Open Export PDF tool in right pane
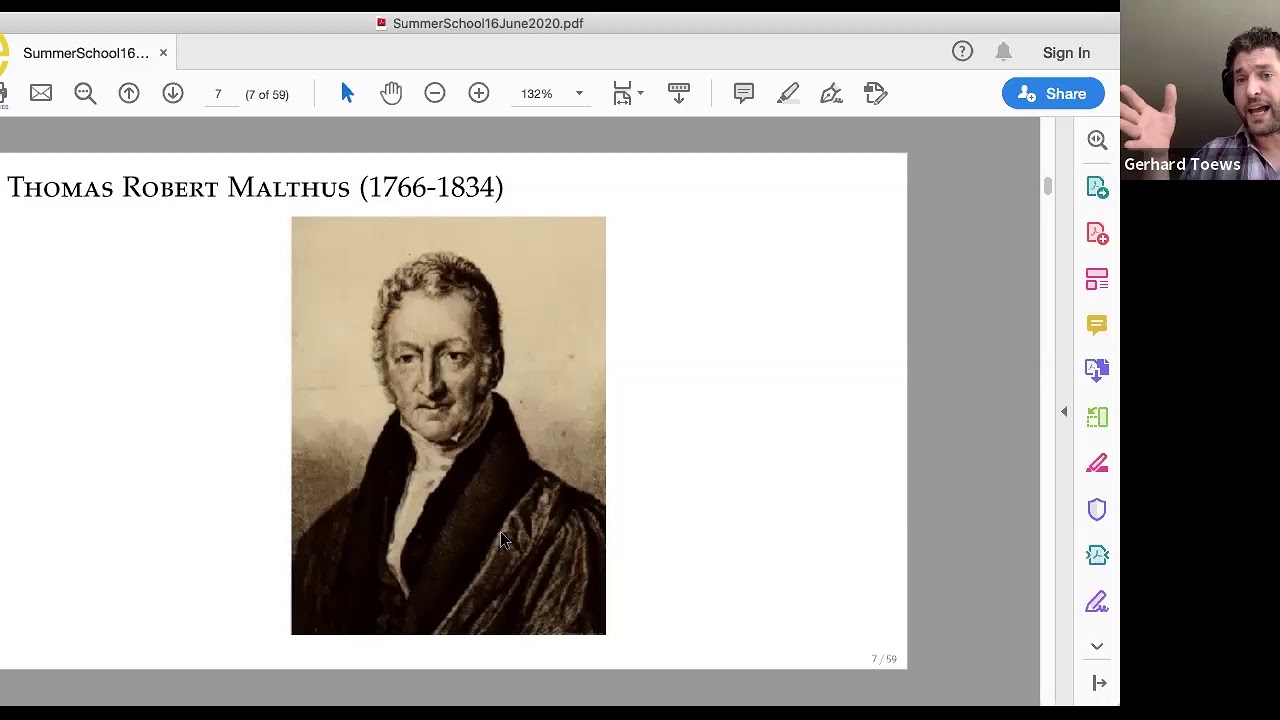Screen dimensions: 1280x720 click(x=1097, y=187)
